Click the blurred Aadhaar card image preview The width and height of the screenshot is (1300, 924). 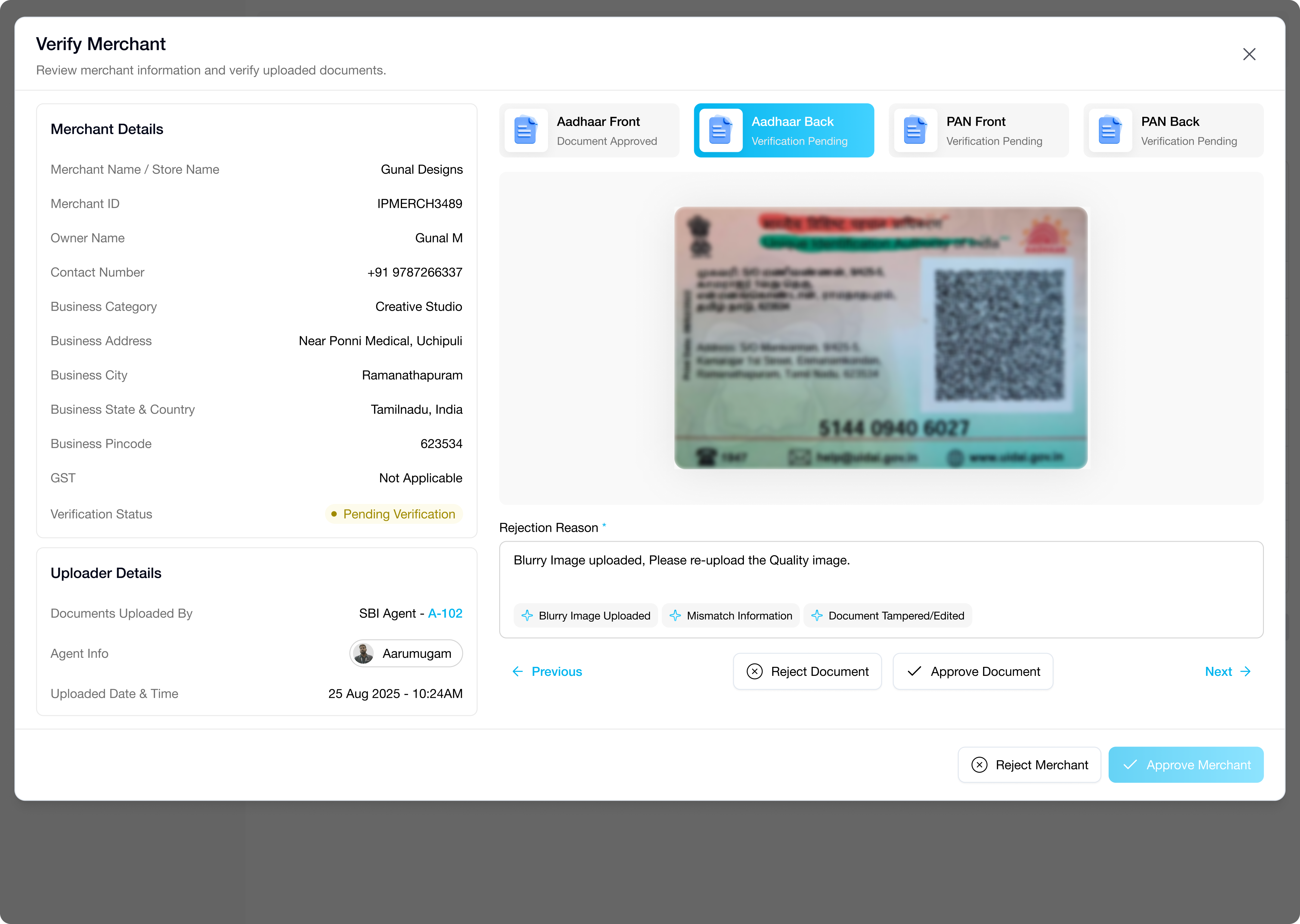[880, 337]
